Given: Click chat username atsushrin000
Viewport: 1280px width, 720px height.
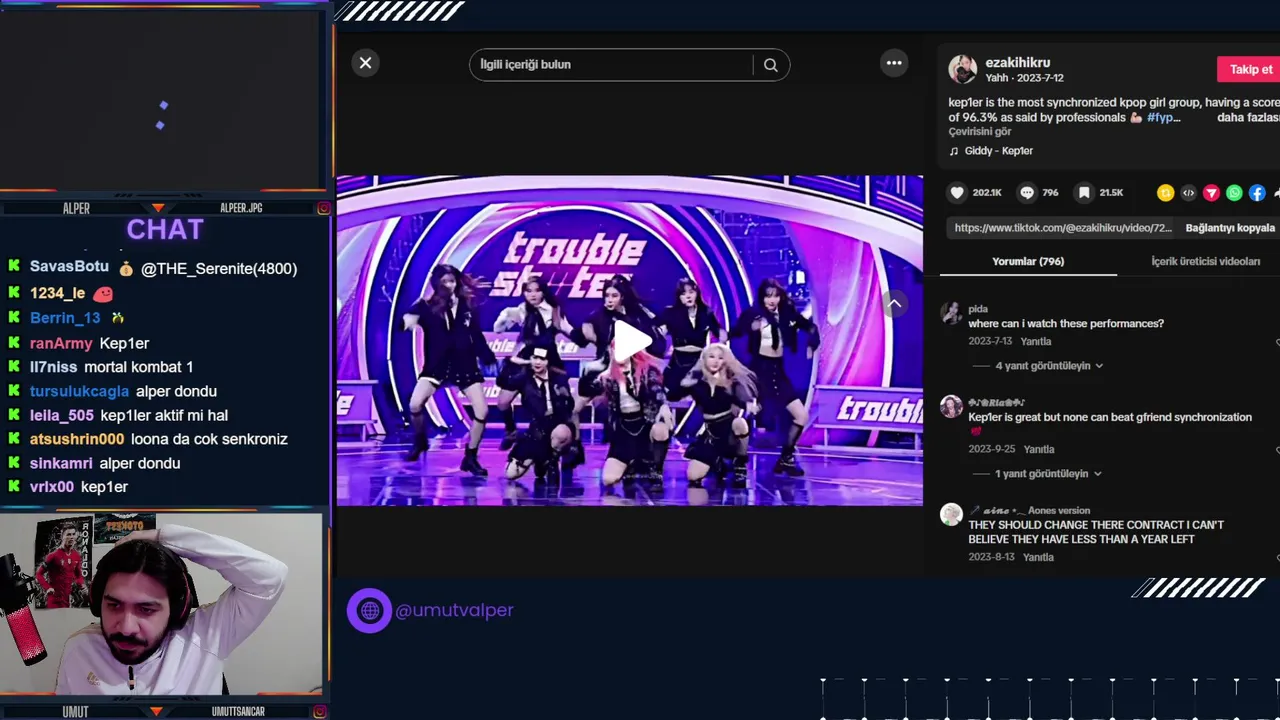Looking at the screenshot, I should point(77,439).
